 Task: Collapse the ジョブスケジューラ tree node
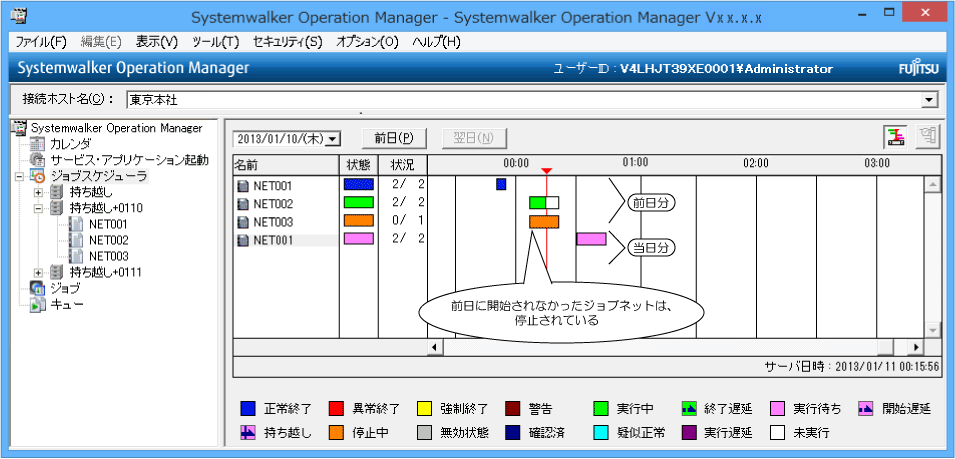tap(18, 177)
